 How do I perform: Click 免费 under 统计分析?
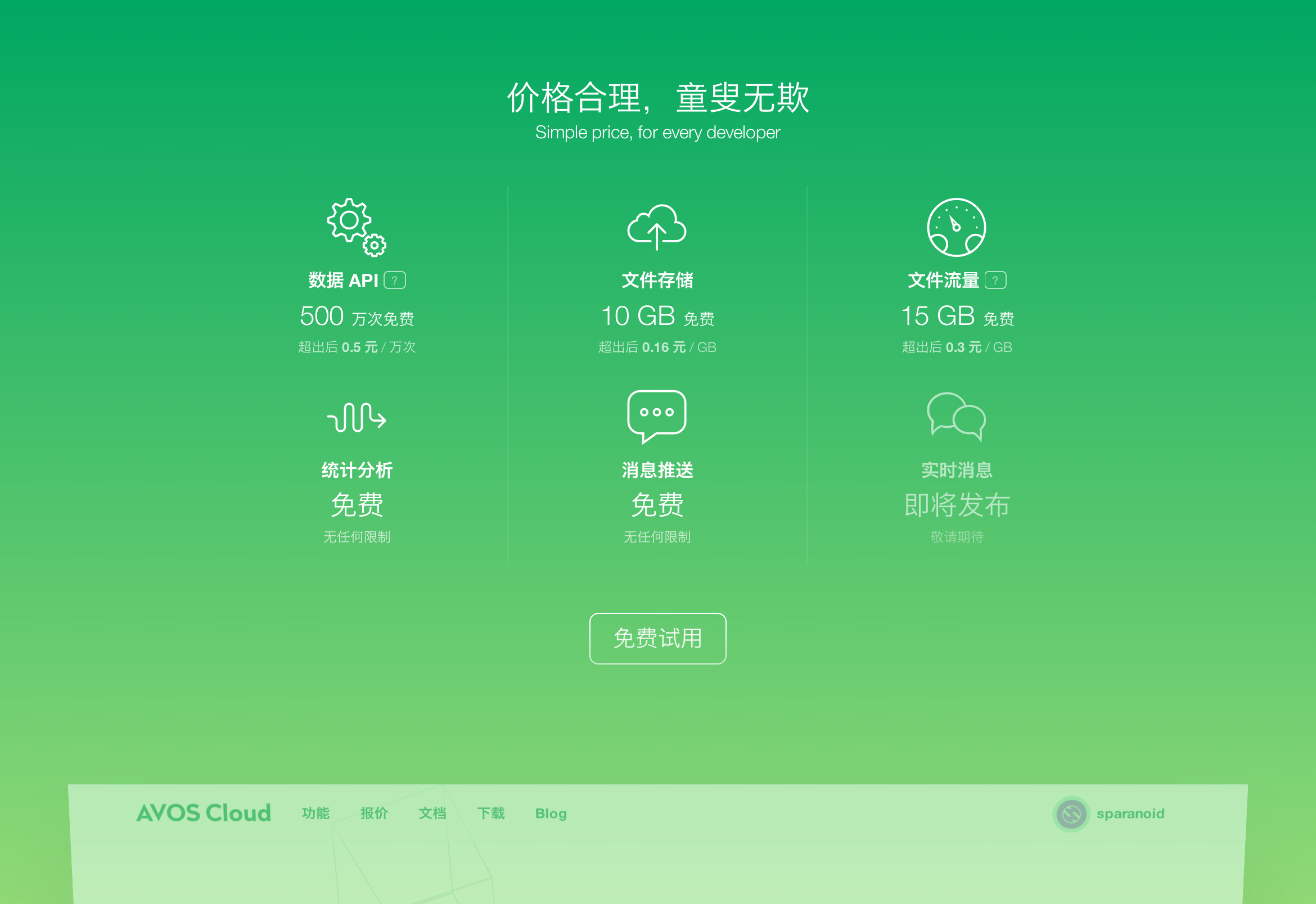click(x=357, y=505)
